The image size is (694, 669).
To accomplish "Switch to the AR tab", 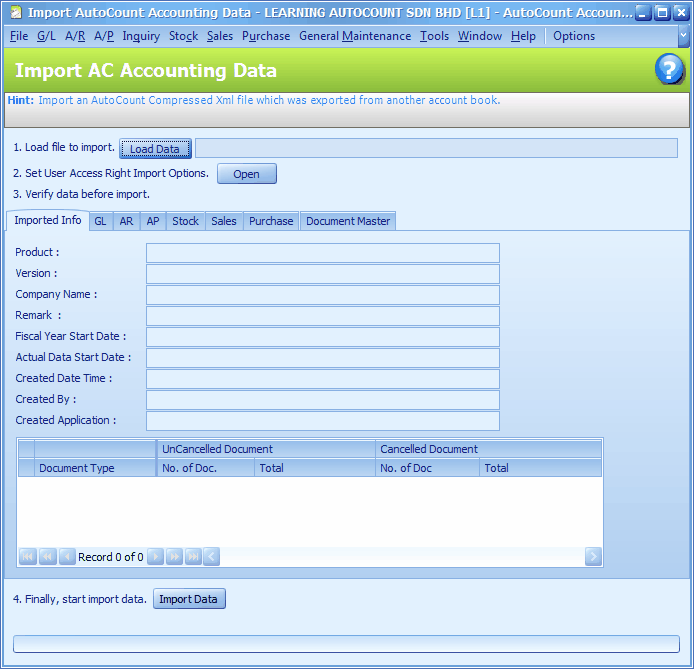I will pos(126,221).
